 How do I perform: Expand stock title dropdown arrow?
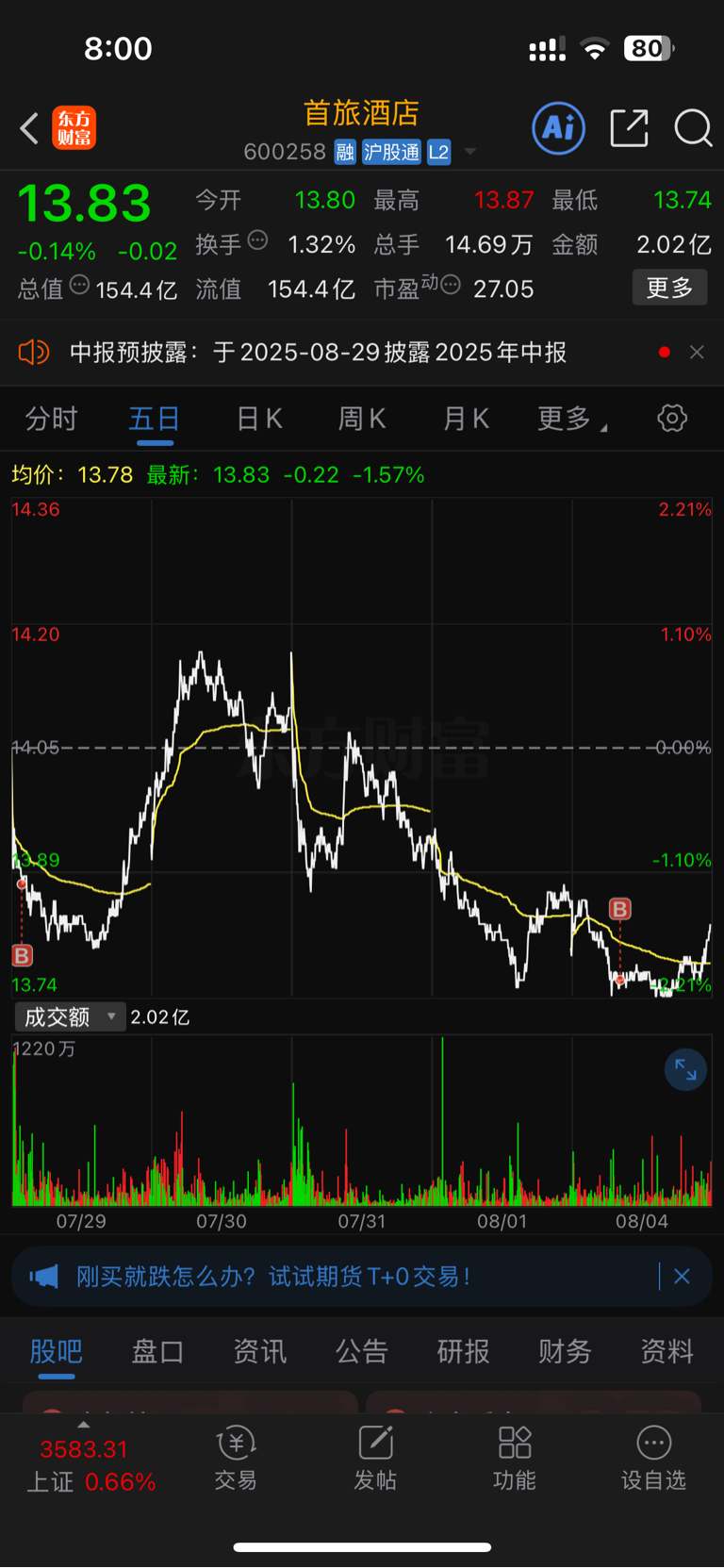[470, 152]
